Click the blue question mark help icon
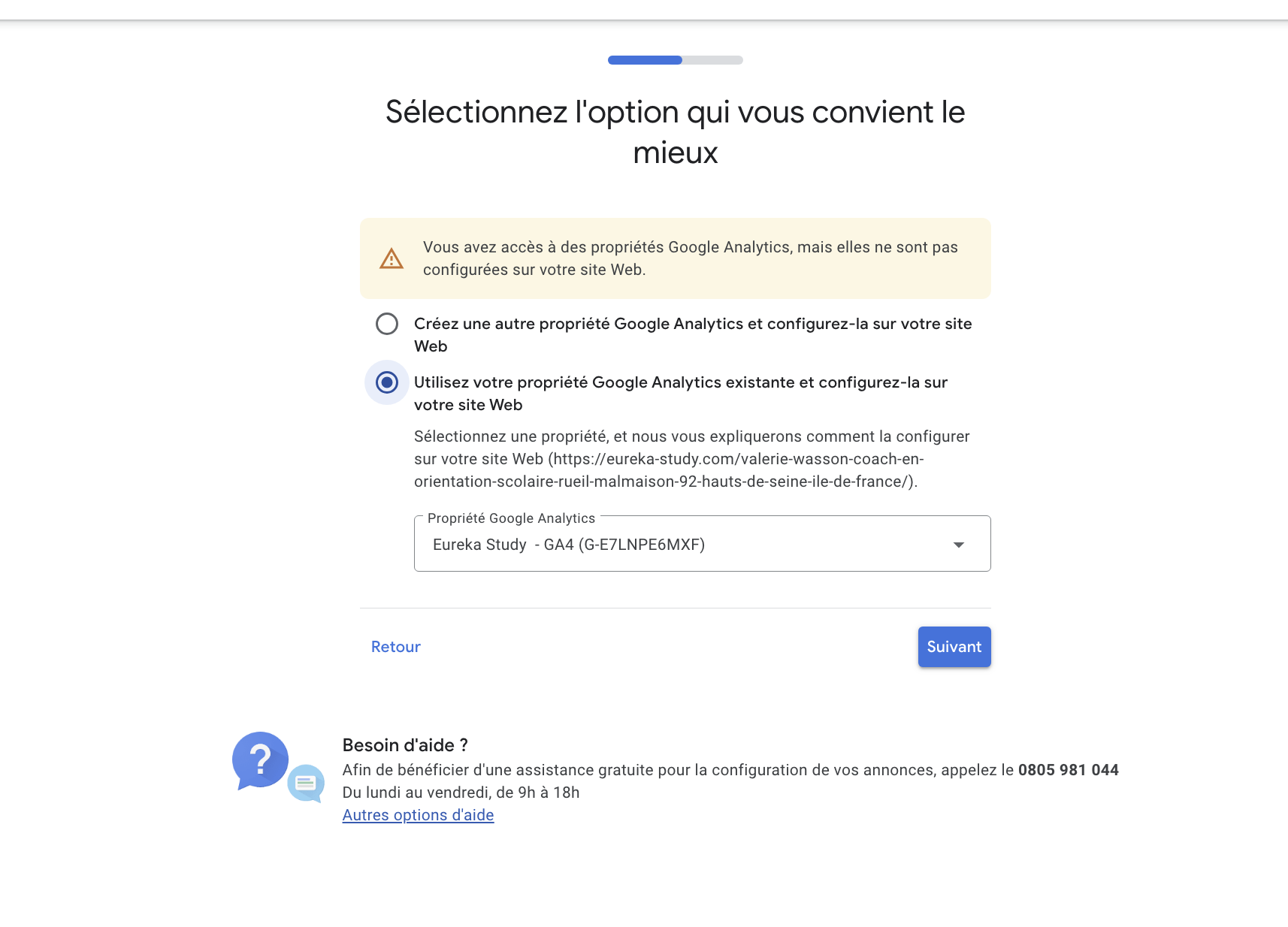Screen dimensions: 1288x927 (x=260, y=759)
